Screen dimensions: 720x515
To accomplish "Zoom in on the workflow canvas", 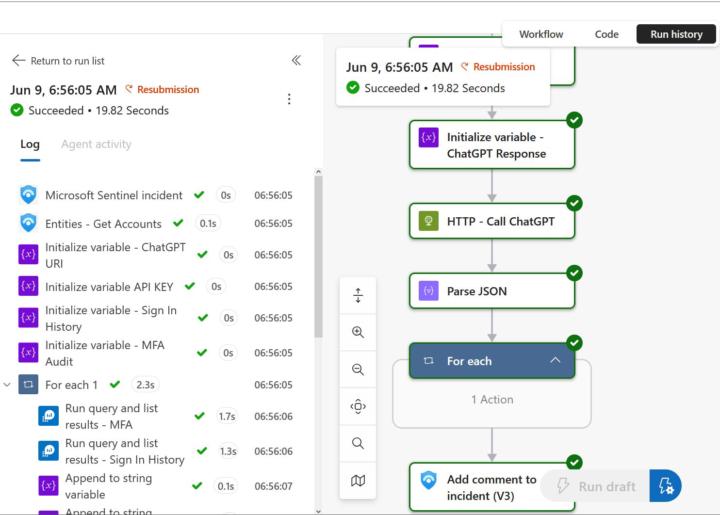I will point(358,332).
